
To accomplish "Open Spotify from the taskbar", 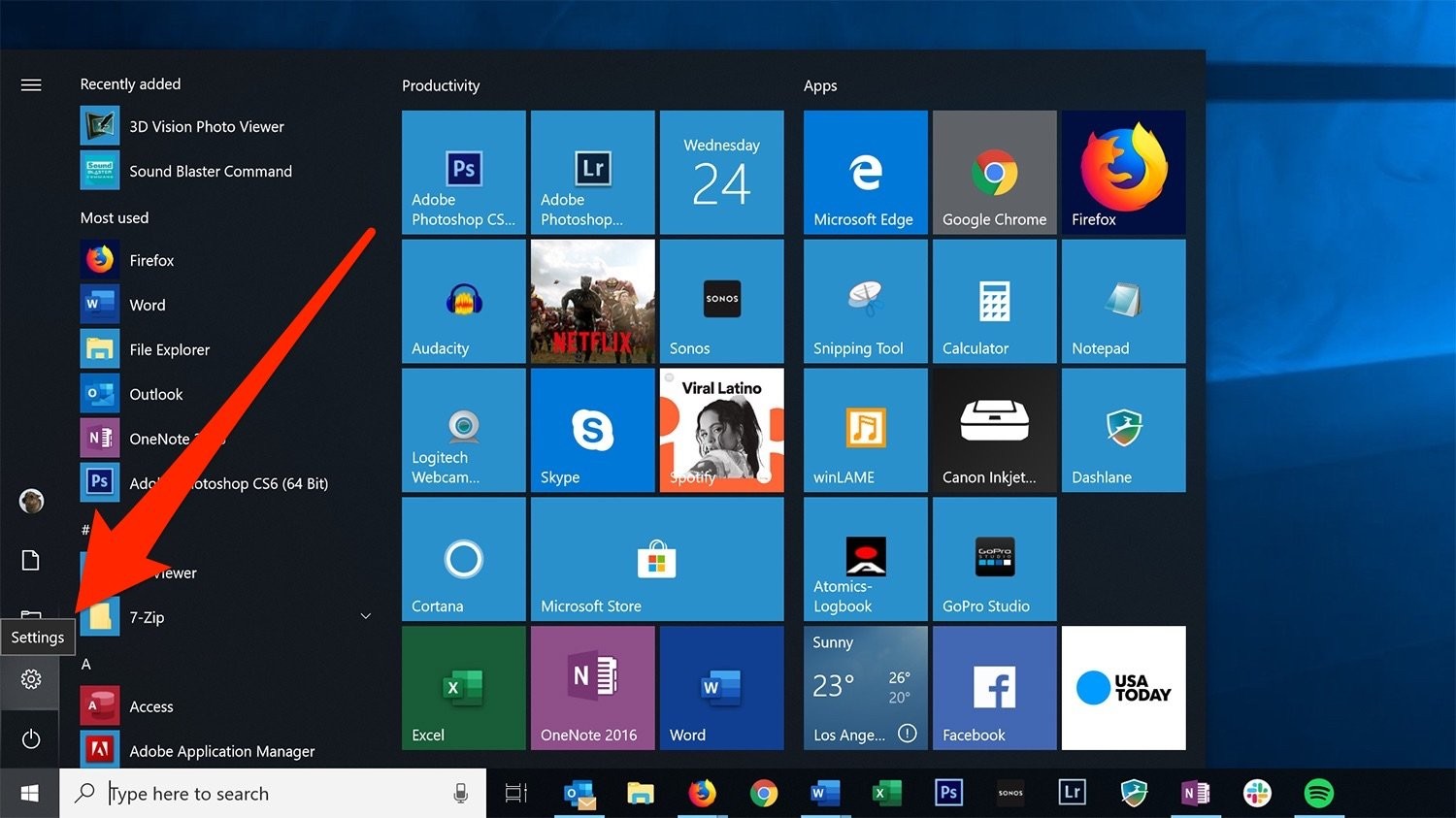I will click(x=1318, y=794).
